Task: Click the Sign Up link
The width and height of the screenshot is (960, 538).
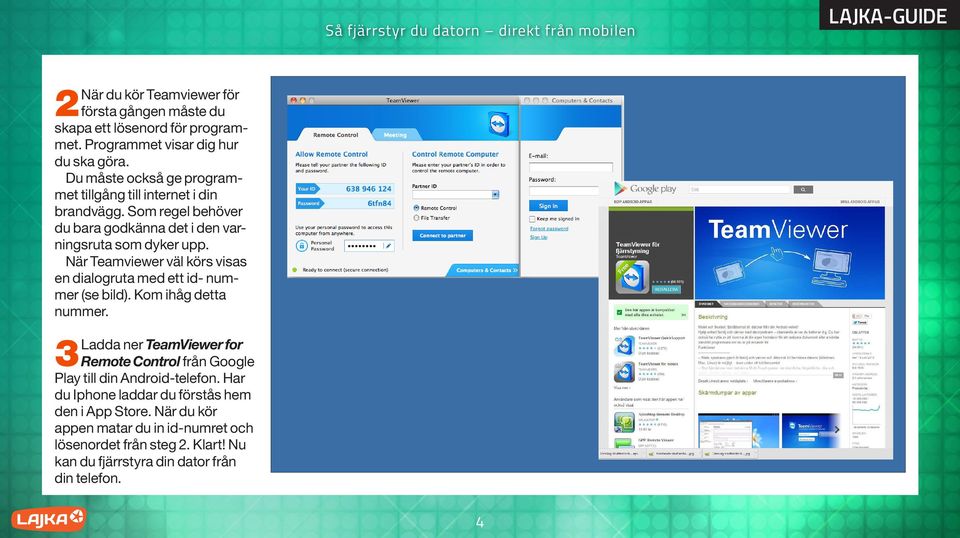Action: (x=539, y=237)
